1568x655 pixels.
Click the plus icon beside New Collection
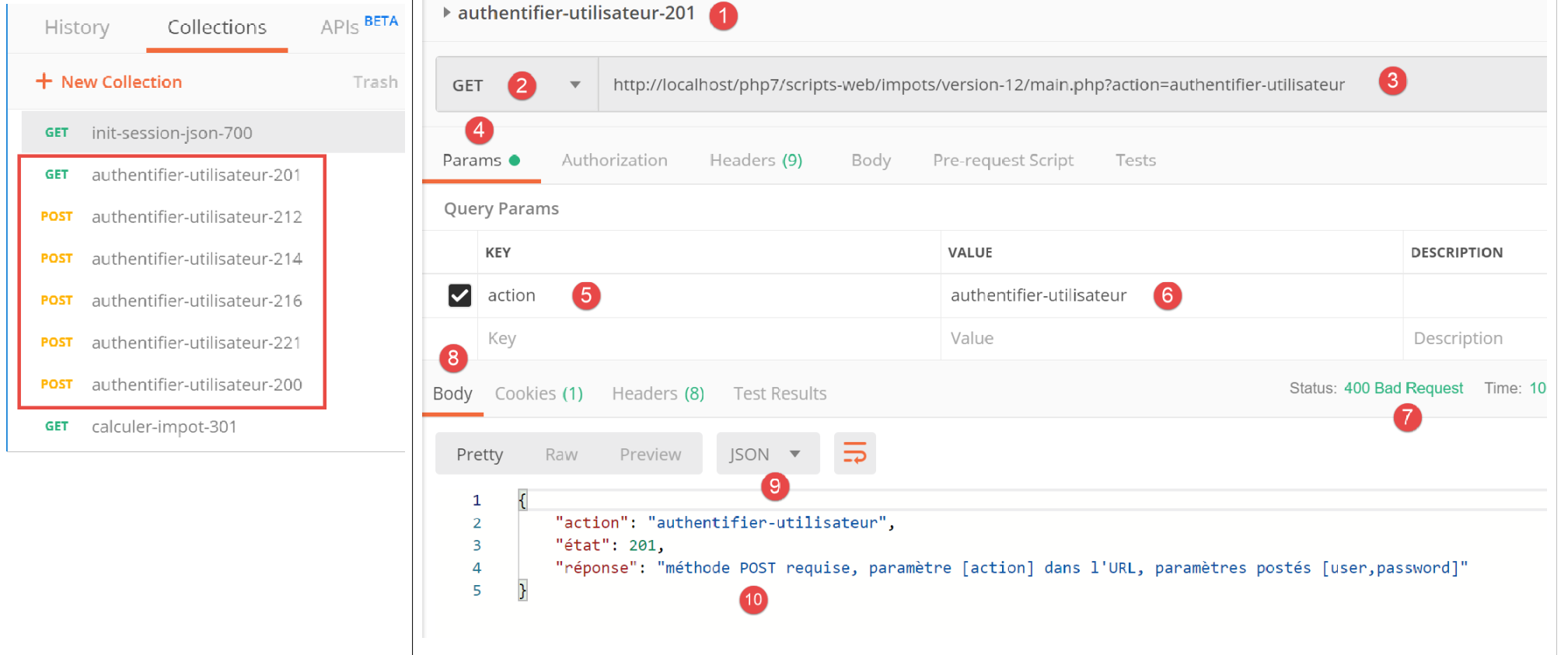[x=44, y=82]
